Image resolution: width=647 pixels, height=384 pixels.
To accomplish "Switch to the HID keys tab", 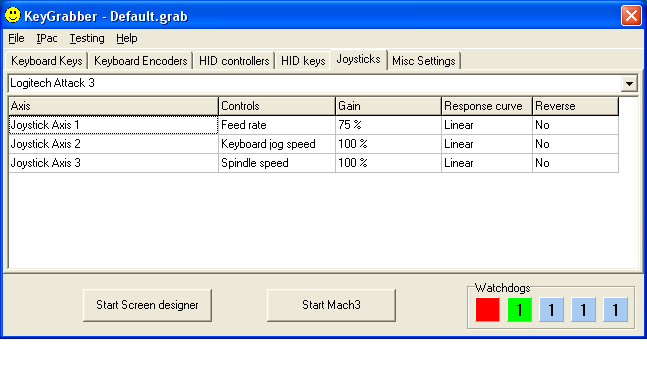I will (x=303, y=61).
